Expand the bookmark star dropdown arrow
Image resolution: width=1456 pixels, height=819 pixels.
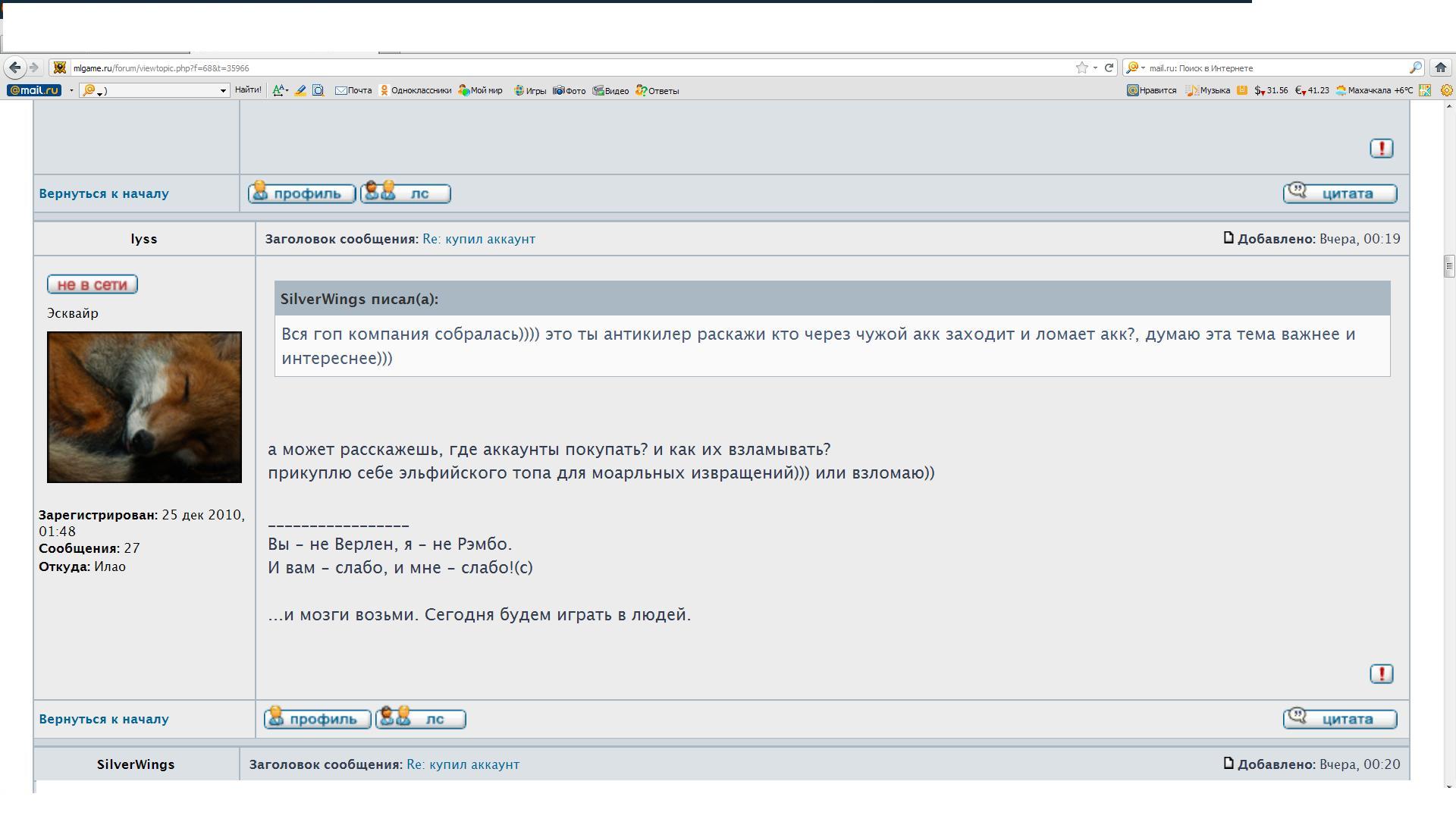point(1095,67)
